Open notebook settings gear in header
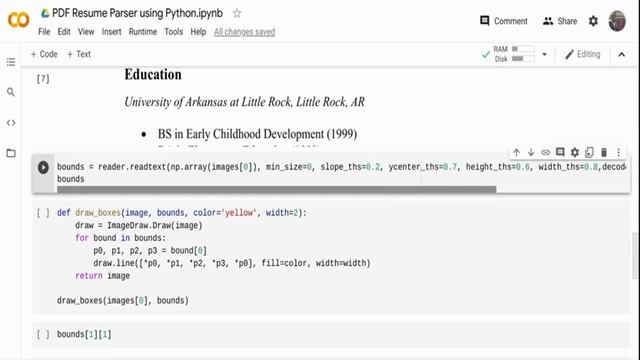 point(593,21)
